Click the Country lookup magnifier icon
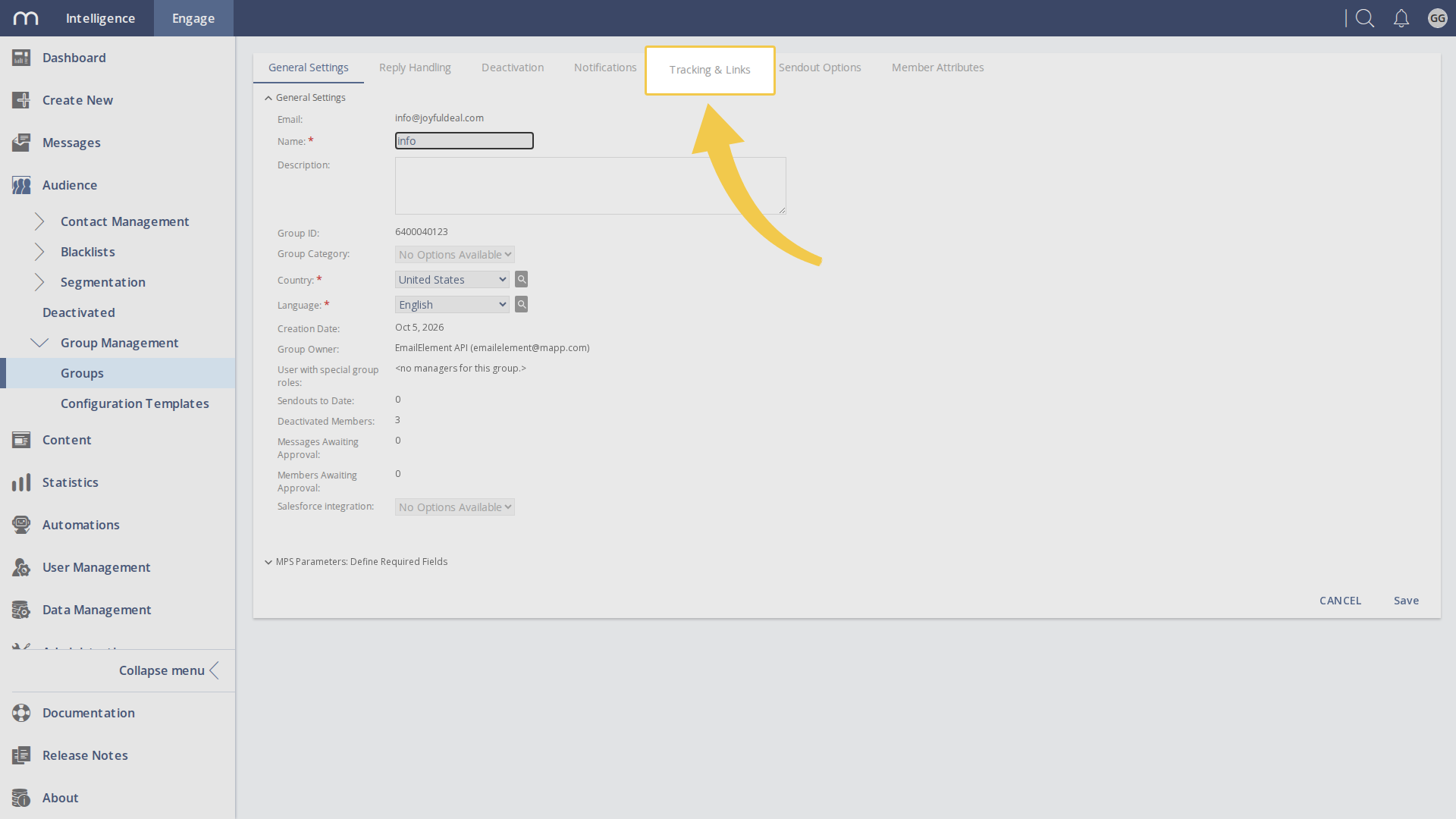Viewport: 1456px width, 819px height. [x=522, y=279]
